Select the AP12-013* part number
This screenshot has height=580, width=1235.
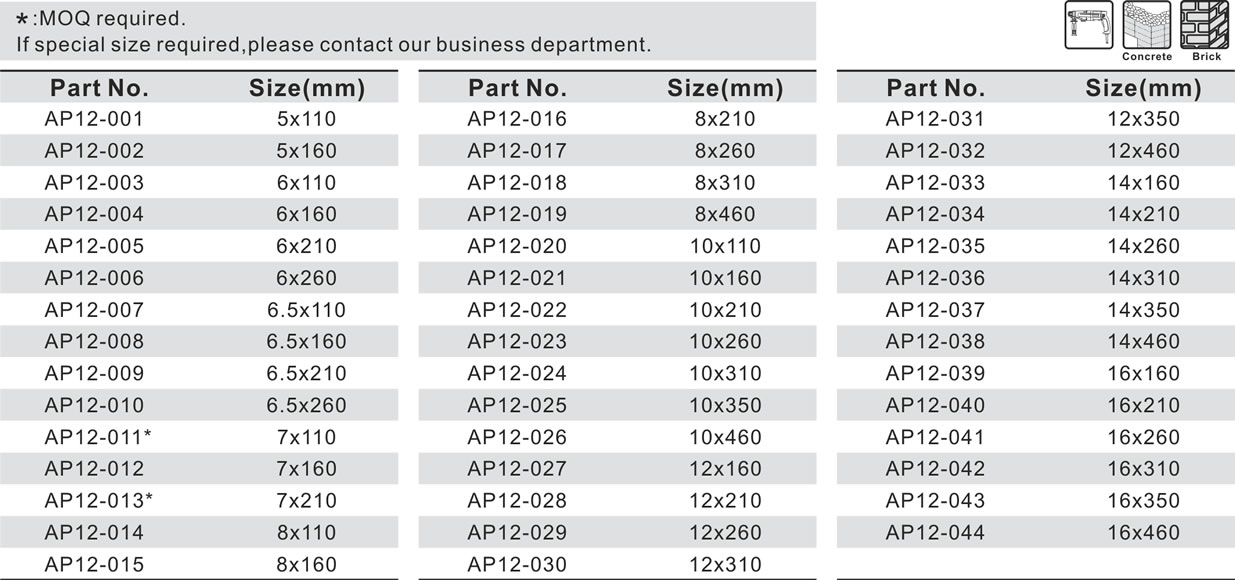[98, 500]
